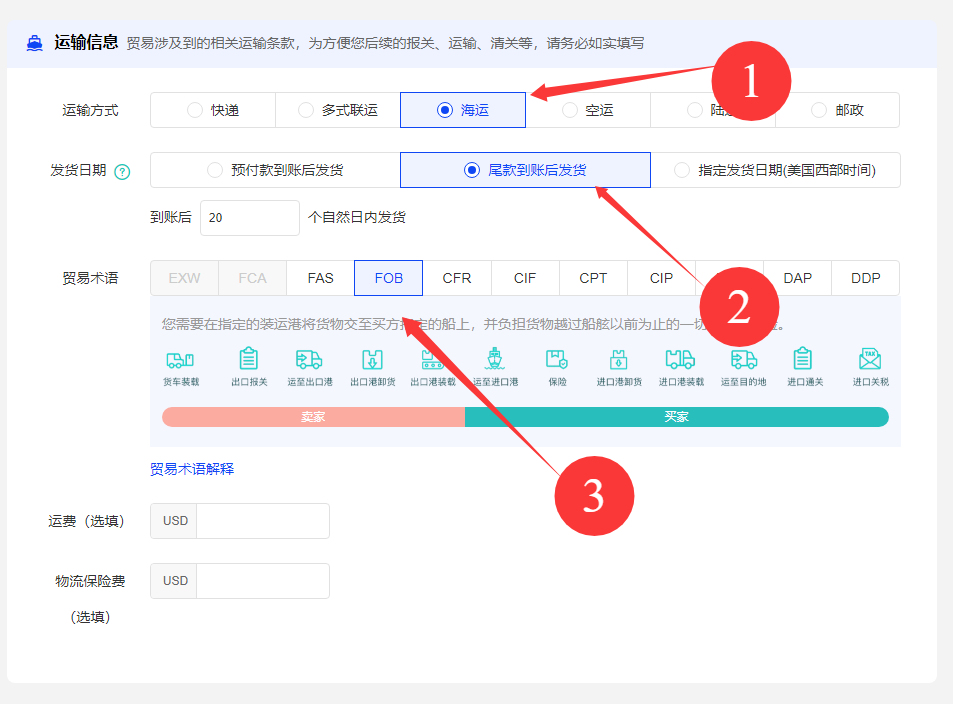Click the 出口报关 export declaration icon

(x=249, y=360)
